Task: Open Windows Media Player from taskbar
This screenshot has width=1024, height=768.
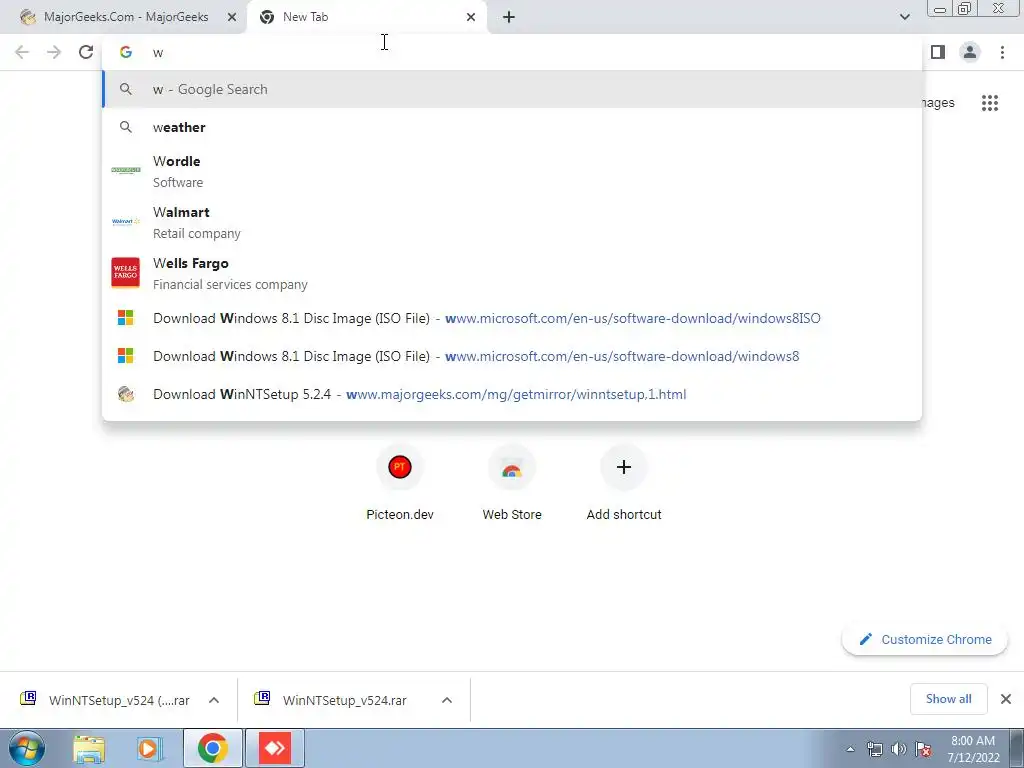Action: 149,748
